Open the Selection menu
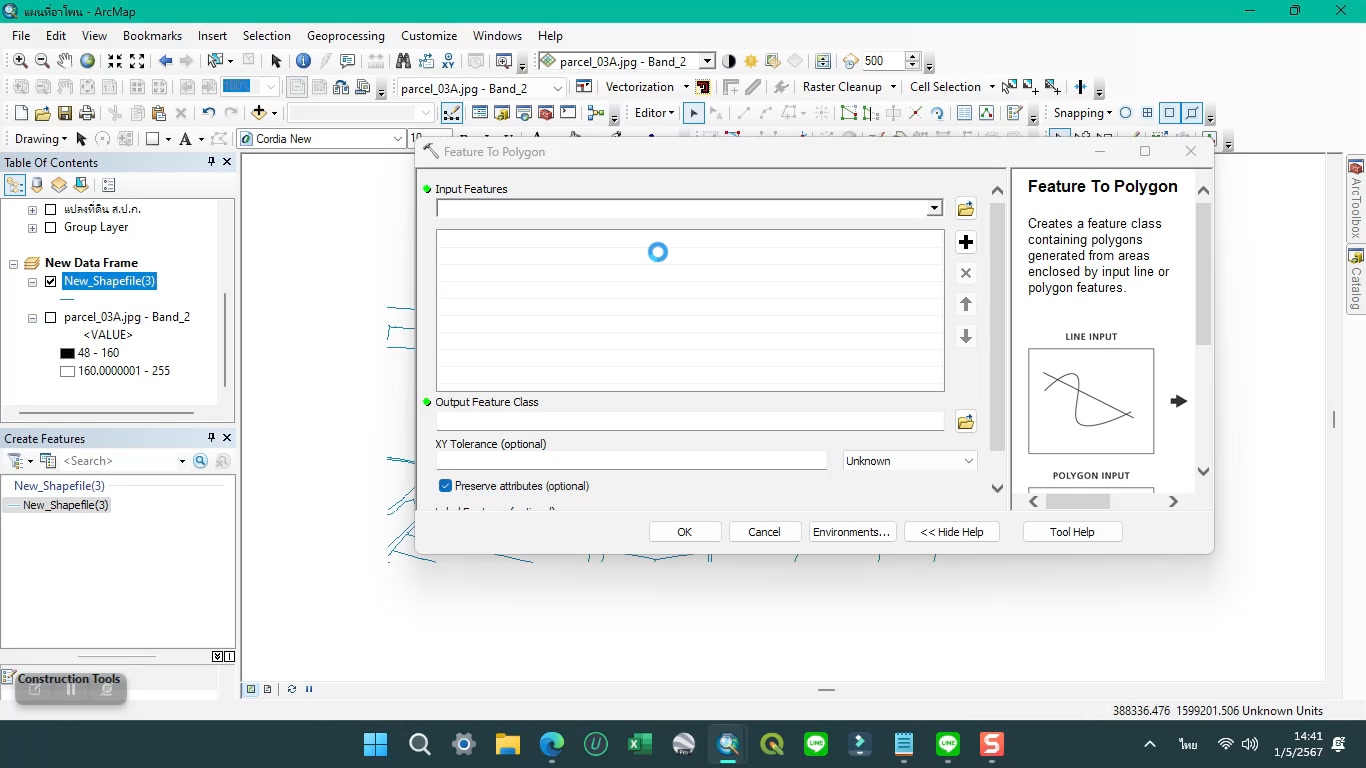Screen dimensions: 1366x768 (x=267, y=36)
